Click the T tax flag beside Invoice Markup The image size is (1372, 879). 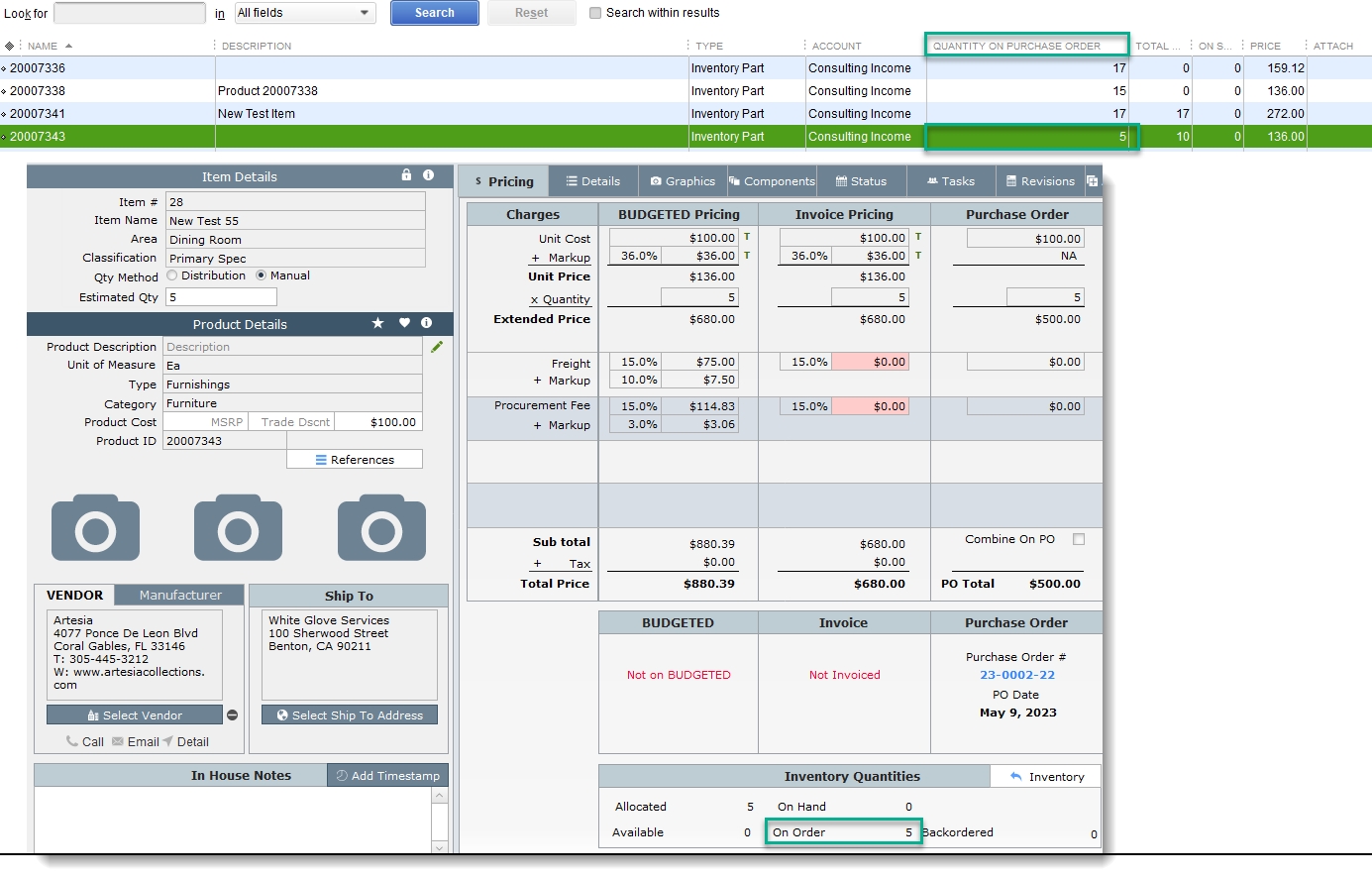click(918, 256)
